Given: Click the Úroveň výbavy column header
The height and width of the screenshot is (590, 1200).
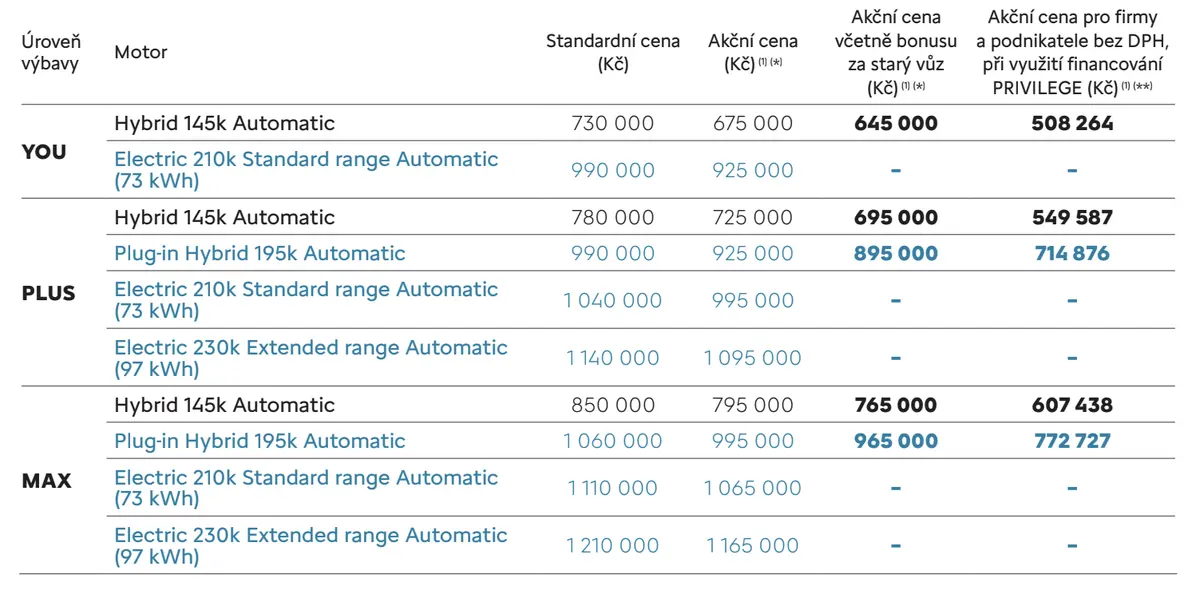Looking at the screenshot, I should pyautogui.click(x=51, y=52).
